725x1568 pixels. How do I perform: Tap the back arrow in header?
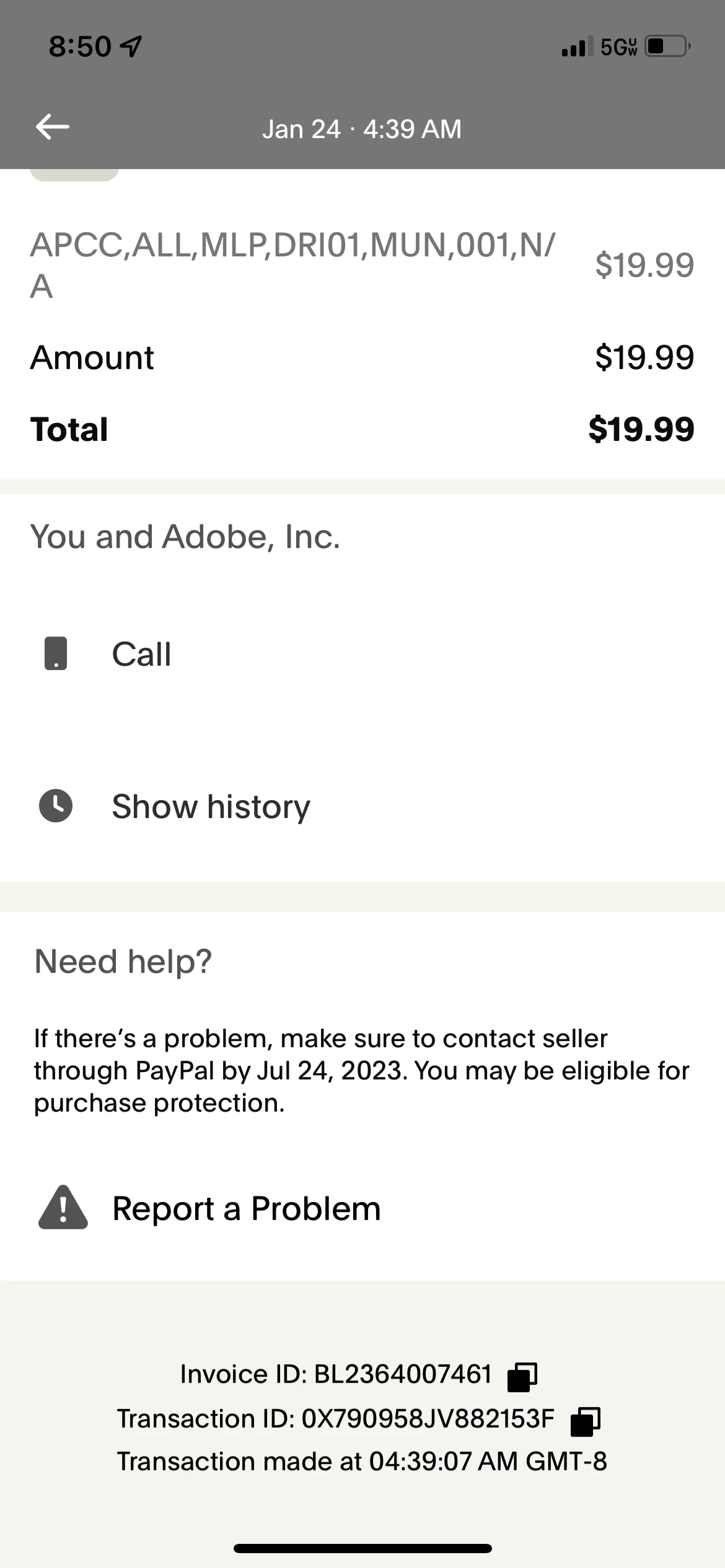[x=53, y=127]
